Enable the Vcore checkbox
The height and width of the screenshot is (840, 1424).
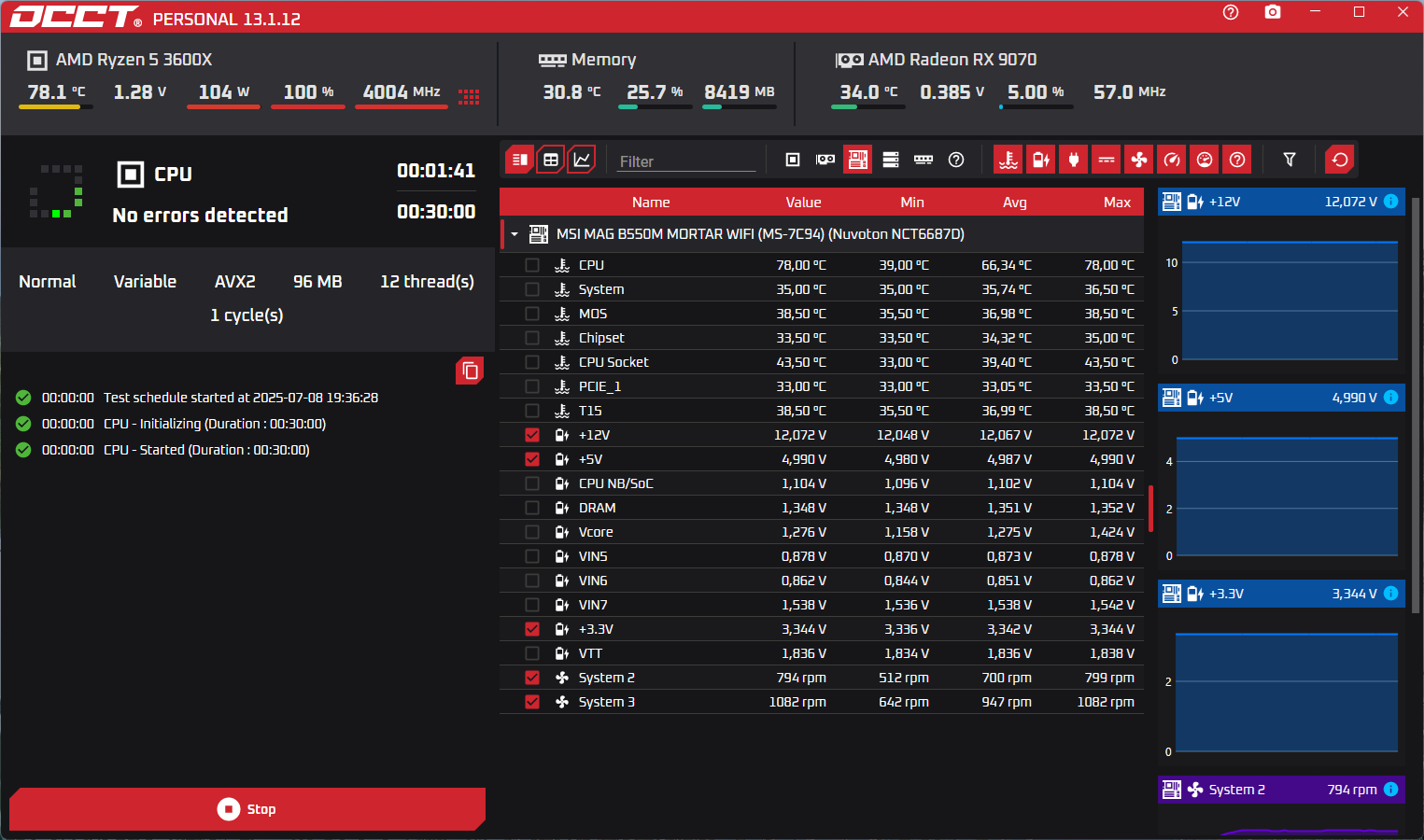(532, 532)
